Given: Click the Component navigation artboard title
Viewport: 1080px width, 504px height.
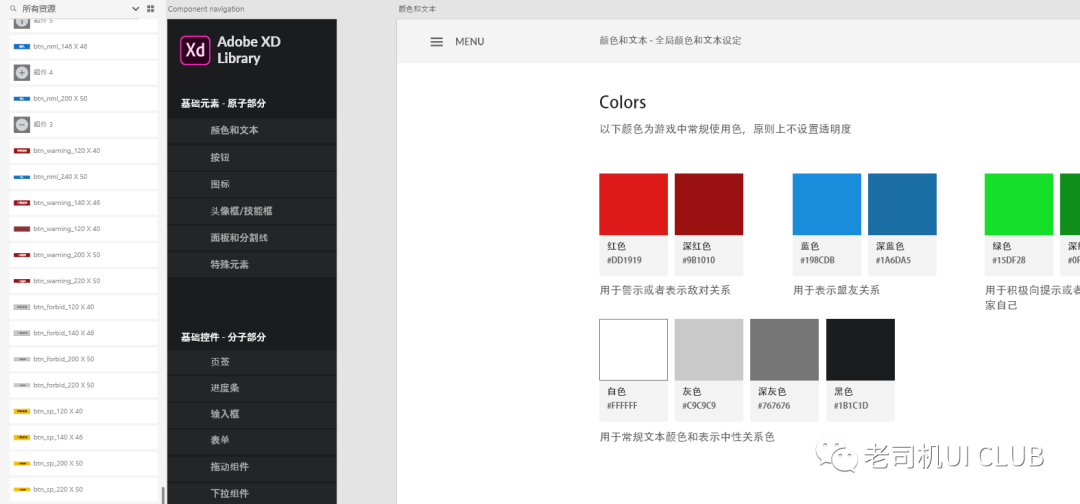Looking at the screenshot, I should pyautogui.click(x=206, y=9).
